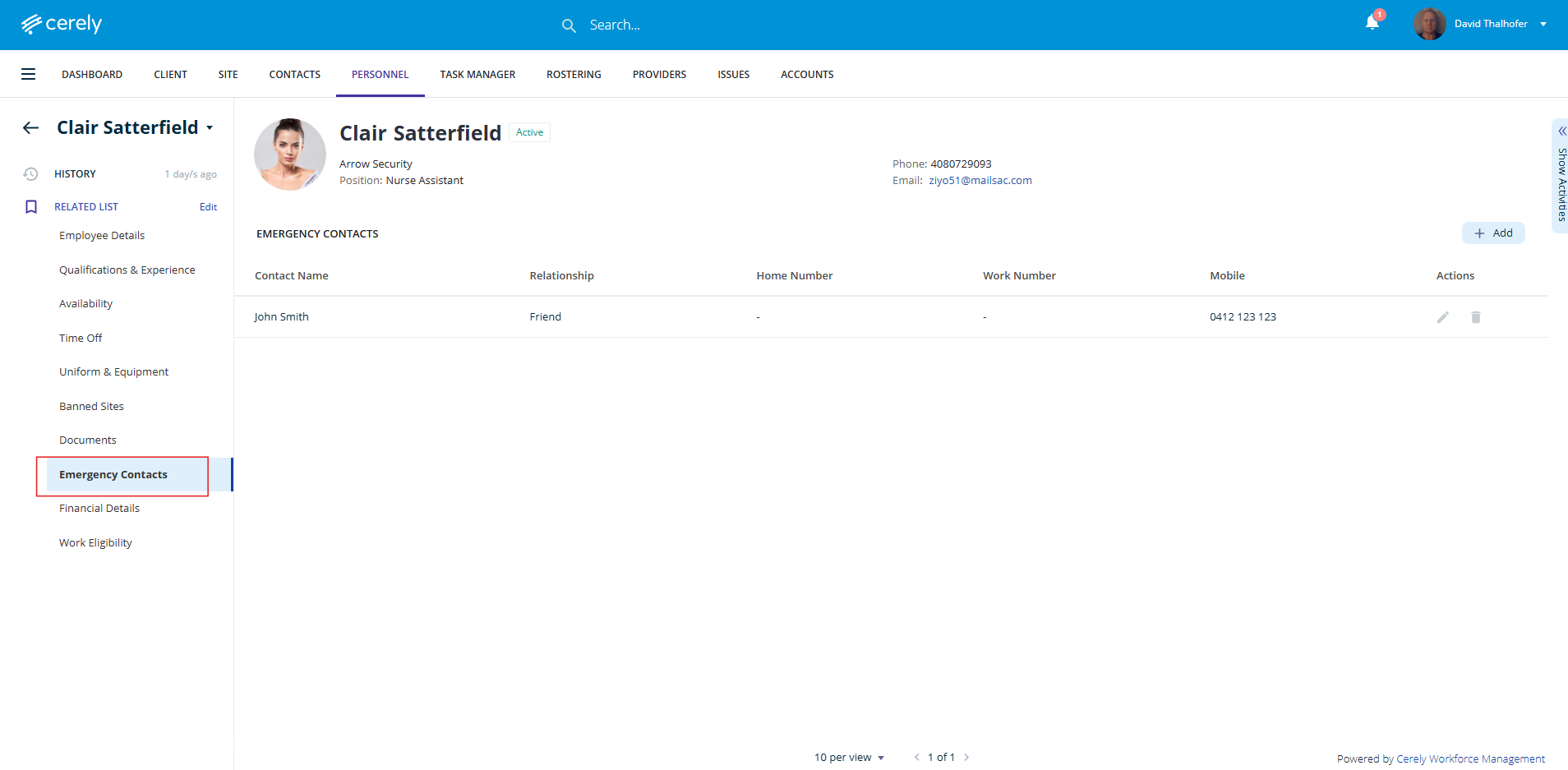This screenshot has height=770, width=1568.
Task: Click the back arrow beside Clair Satterfield
Action: (x=31, y=127)
